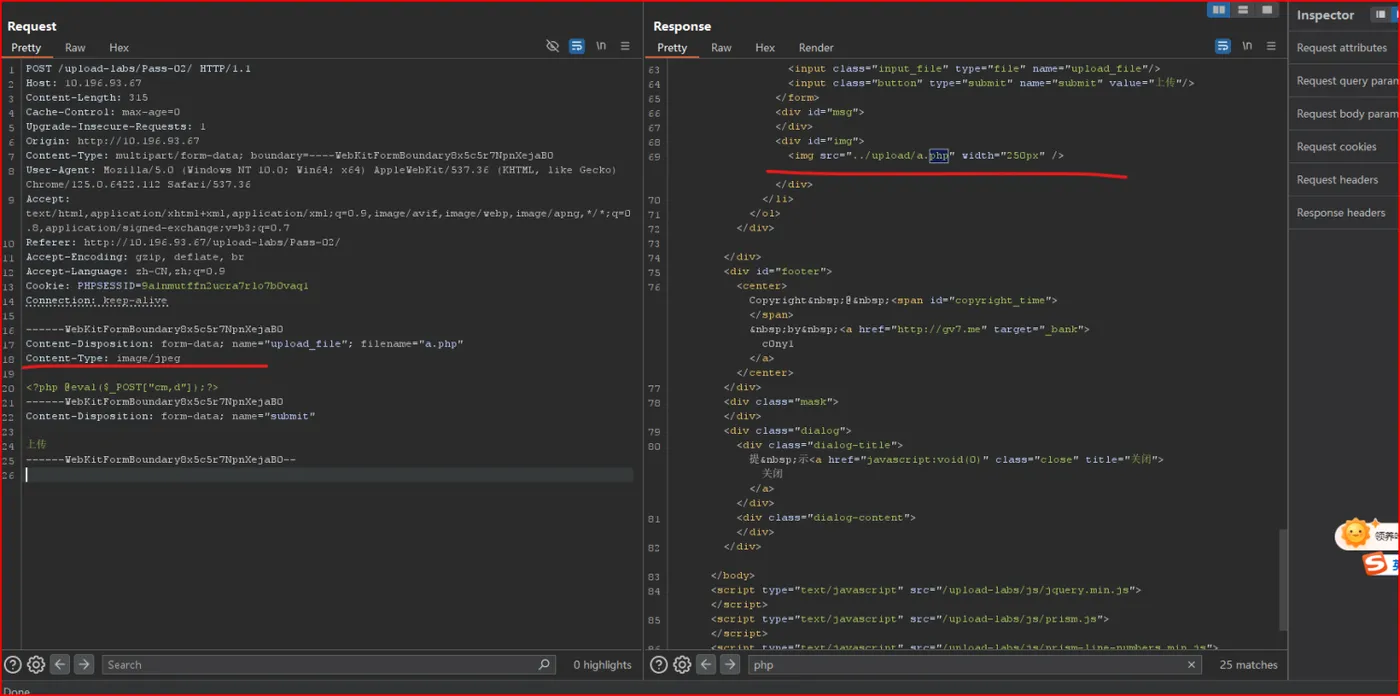The width and height of the screenshot is (1400, 696).
Task: Switch Response view to Render tab
Action: point(816,47)
